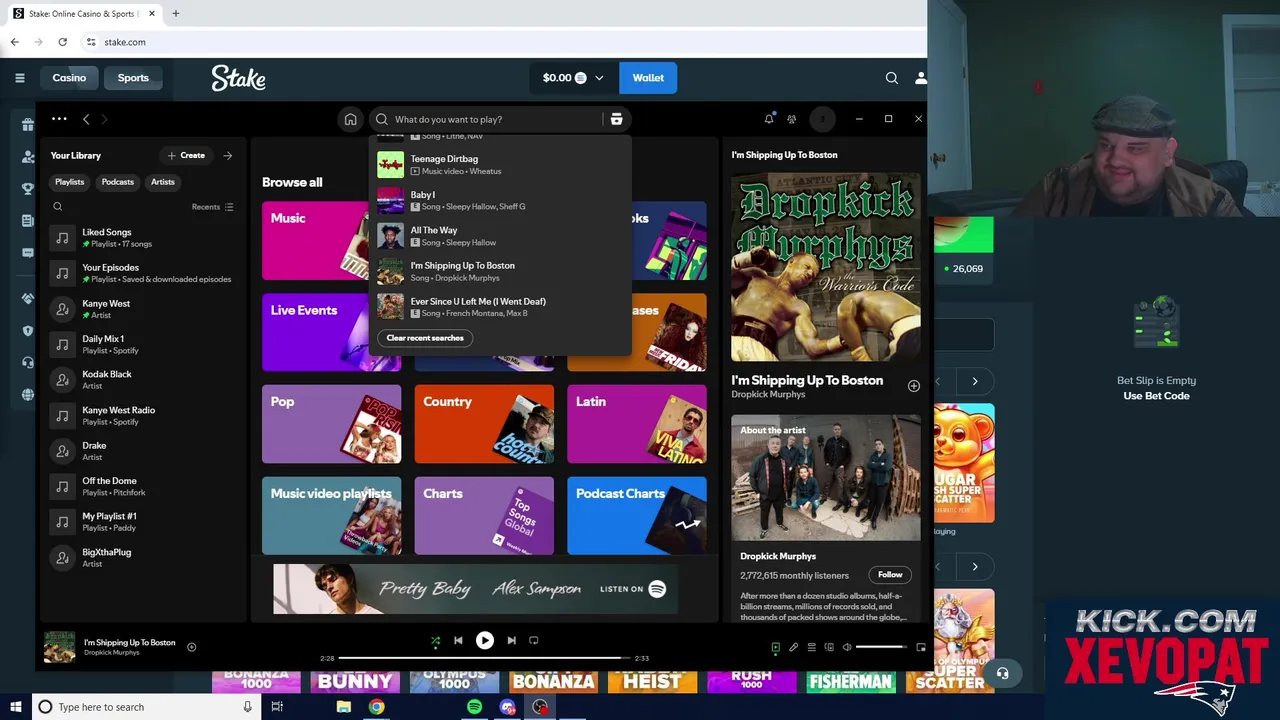Image resolution: width=1280 pixels, height=720 pixels.
Task: Open the Dropkick Murphys artist link under song title
Action: pyautogui.click(x=768, y=394)
